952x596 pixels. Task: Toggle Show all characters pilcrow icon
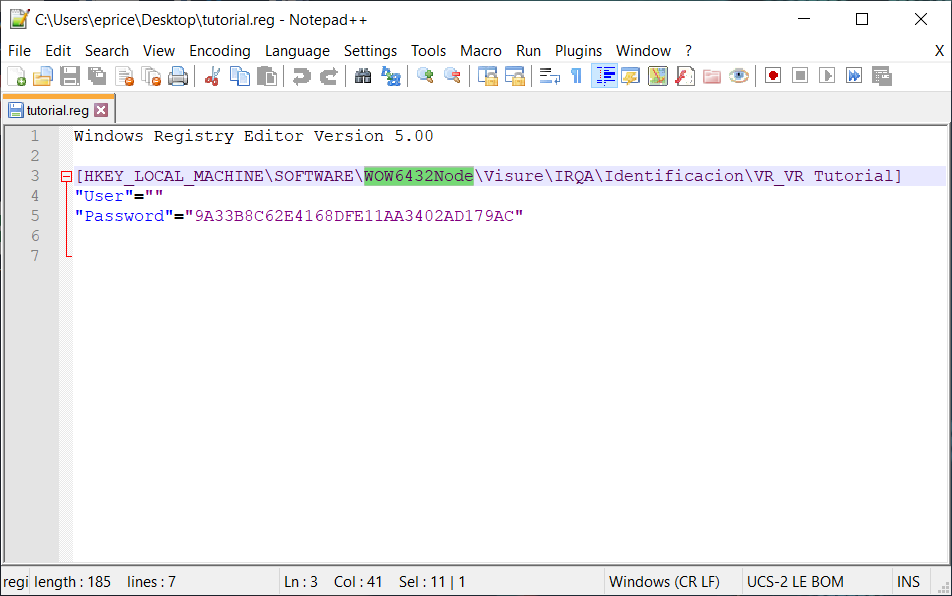pyautogui.click(x=576, y=76)
